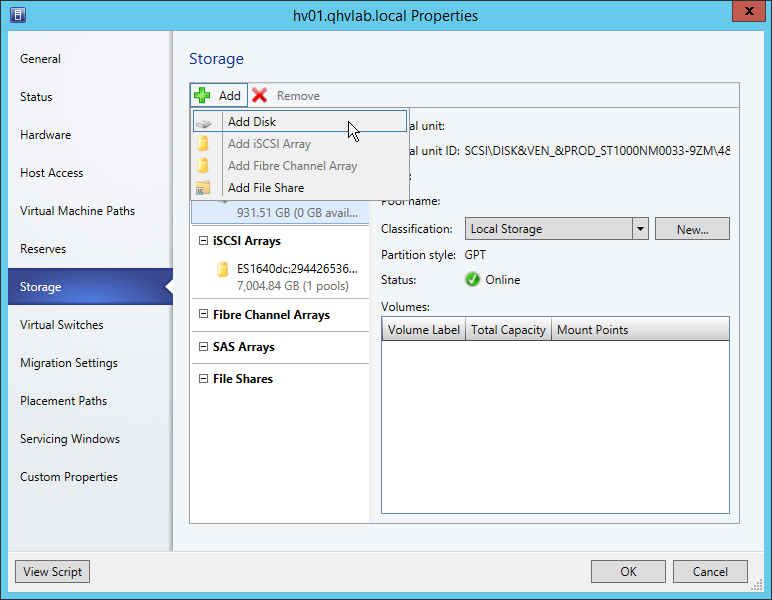Open the Virtual Switches tab
772x600 pixels.
(62, 325)
